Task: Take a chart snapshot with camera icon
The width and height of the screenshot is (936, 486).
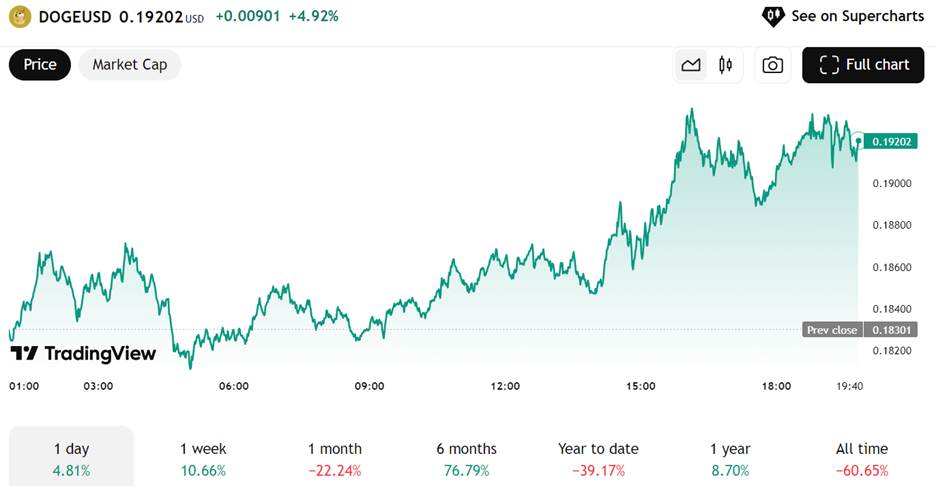Action: 772,65
